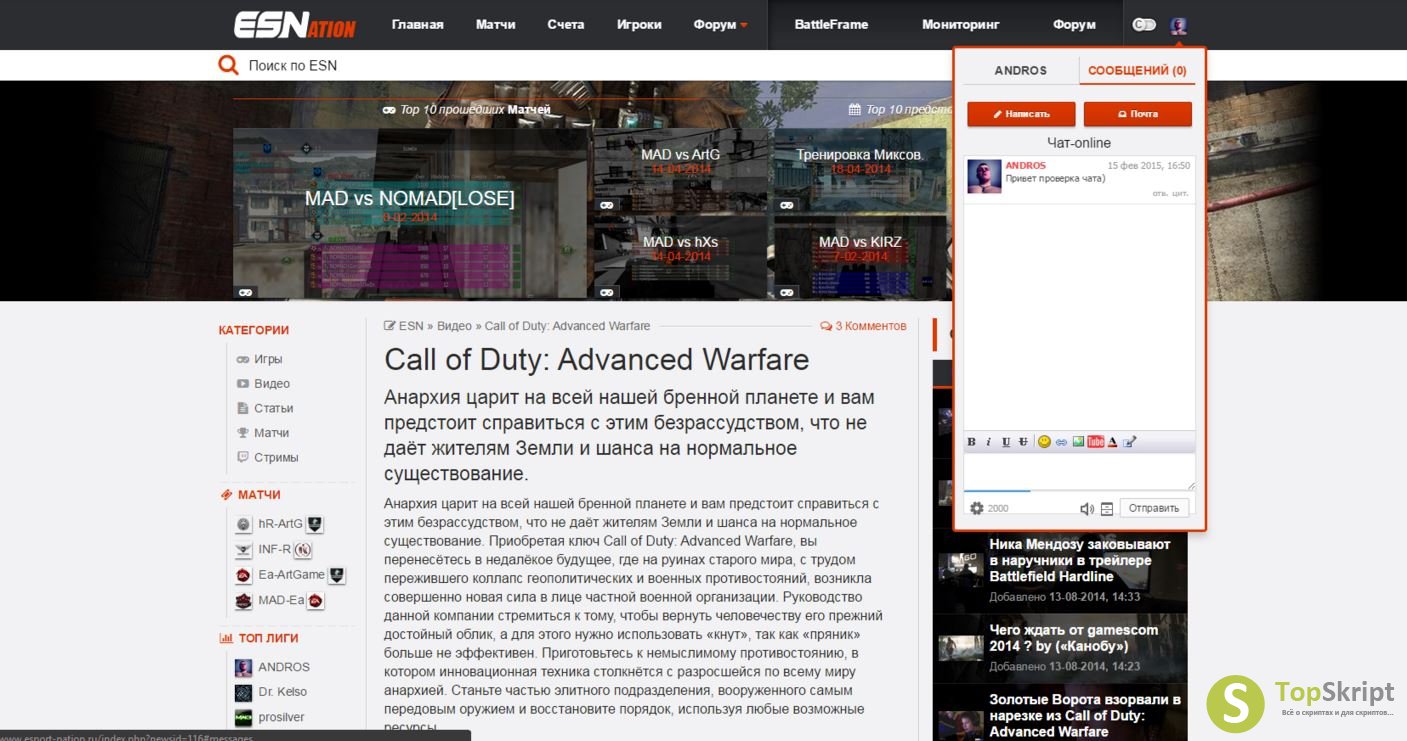Open BattleFrame in the navigation bar
The width and height of the screenshot is (1407, 741).
tap(831, 24)
